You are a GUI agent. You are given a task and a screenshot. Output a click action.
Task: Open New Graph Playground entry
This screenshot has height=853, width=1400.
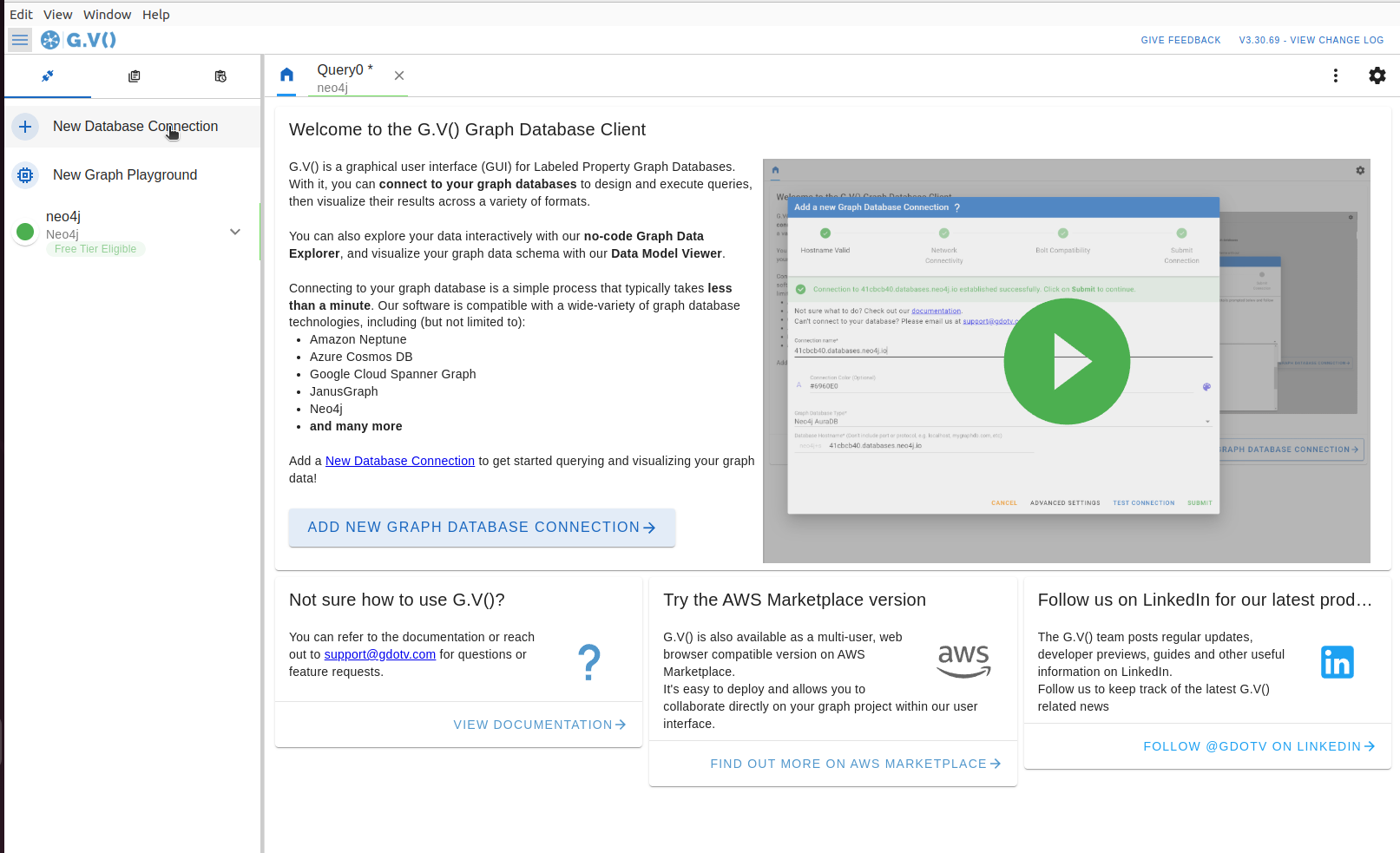pyautogui.click(x=132, y=175)
